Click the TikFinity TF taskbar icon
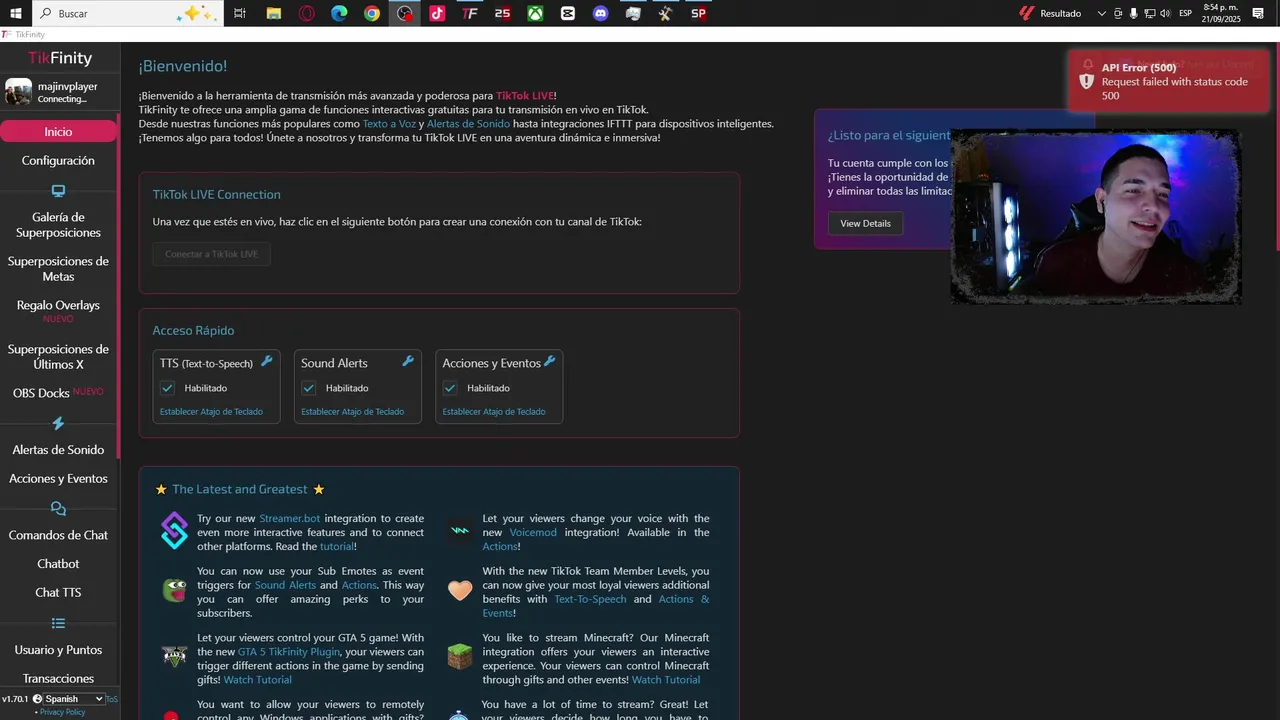Screen dimensions: 1280x720 [470, 13]
